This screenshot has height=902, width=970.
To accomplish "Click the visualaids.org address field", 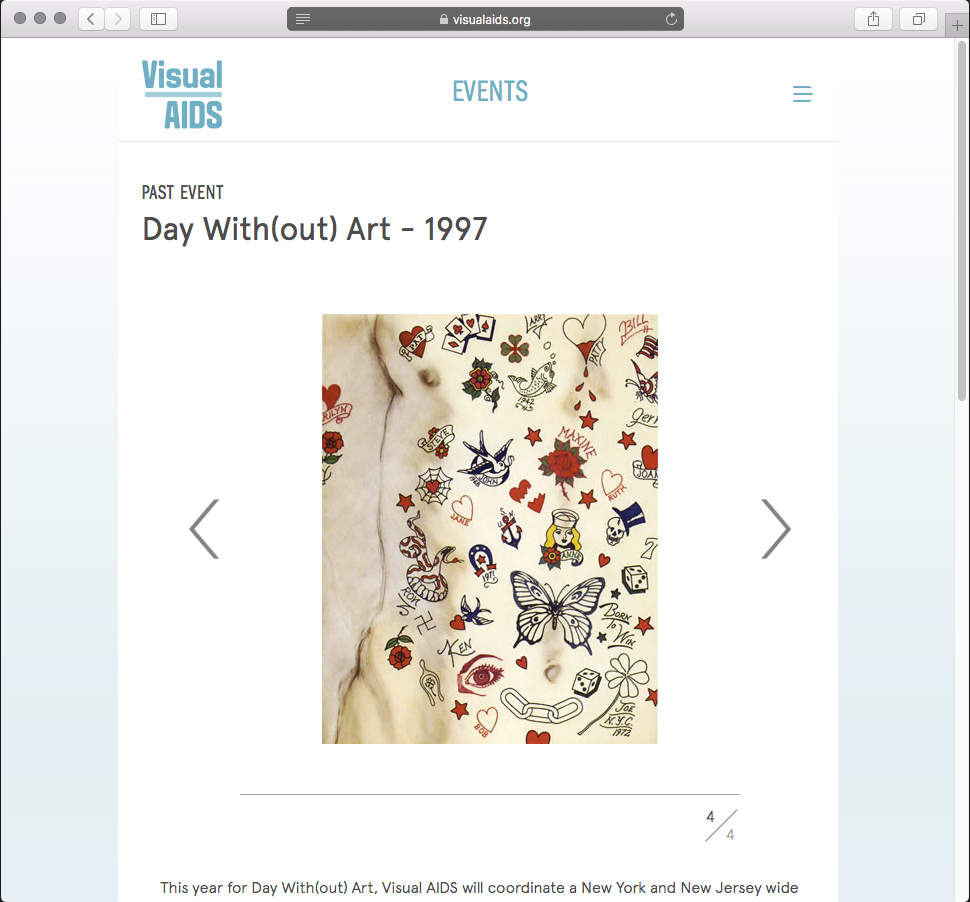I will coord(485,19).
